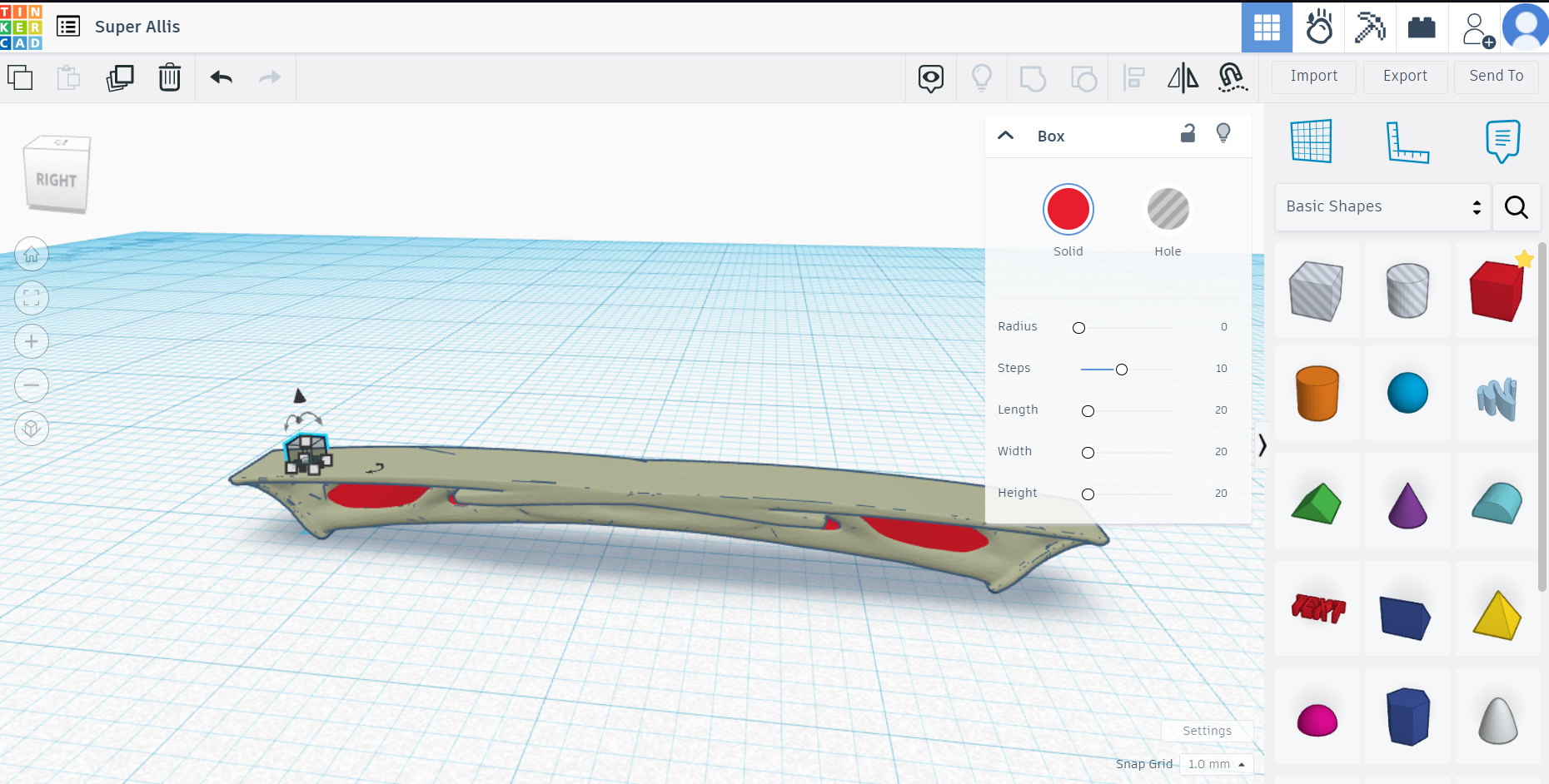Click the Paste toolbar icon
Viewport: 1549px width, 784px height.
pos(69,77)
